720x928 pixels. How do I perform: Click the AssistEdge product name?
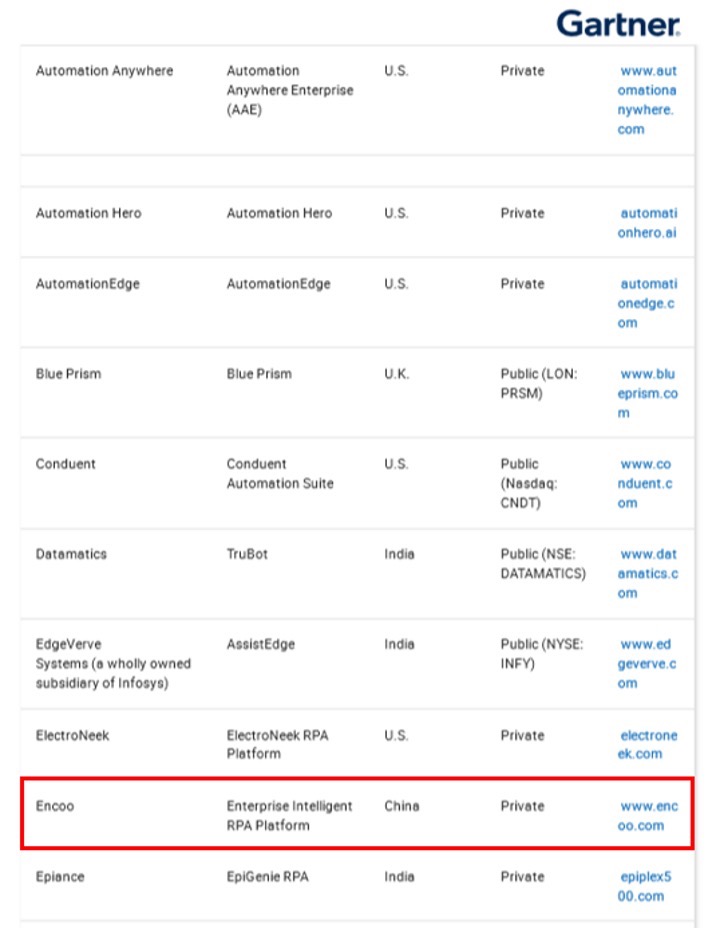(x=260, y=644)
